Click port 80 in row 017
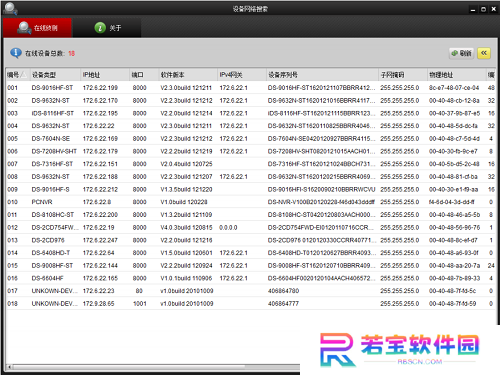This screenshot has width=500, height=375. coord(139,291)
